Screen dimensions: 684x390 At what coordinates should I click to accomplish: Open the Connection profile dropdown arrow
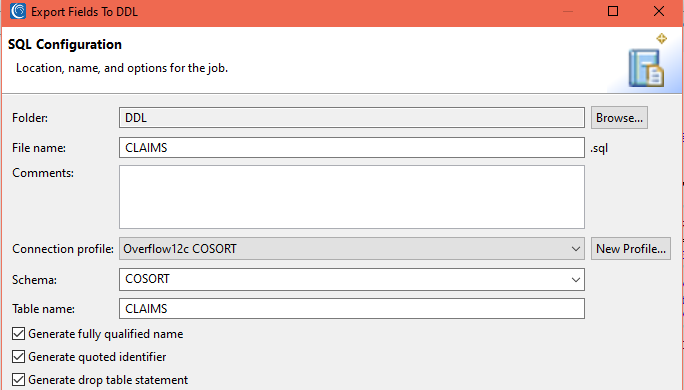[575, 249]
